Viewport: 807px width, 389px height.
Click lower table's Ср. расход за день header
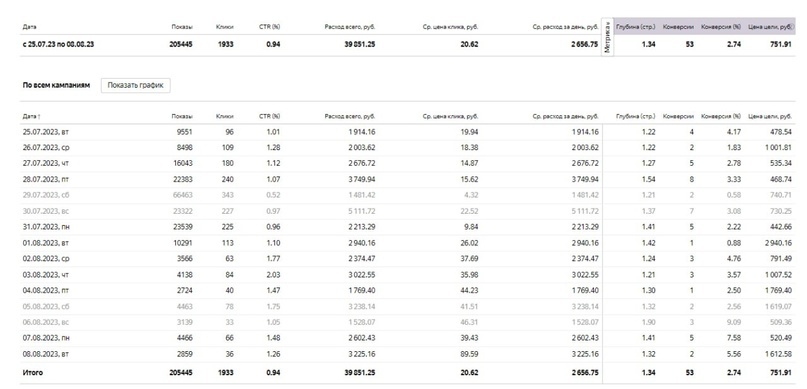[565, 116]
